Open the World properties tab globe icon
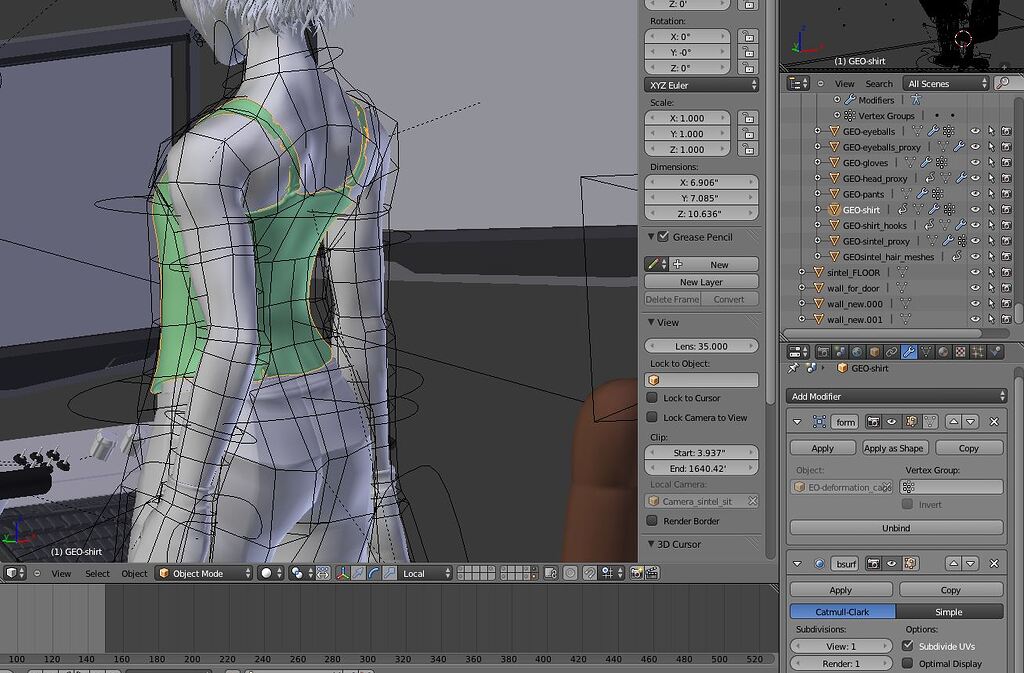The height and width of the screenshot is (673, 1024). pos(857,352)
